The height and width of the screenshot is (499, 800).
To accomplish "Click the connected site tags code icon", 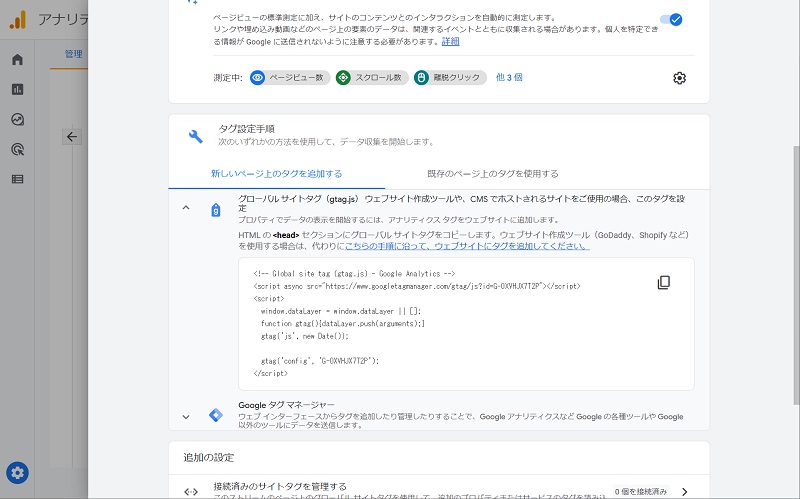I will [x=191, y=491].
